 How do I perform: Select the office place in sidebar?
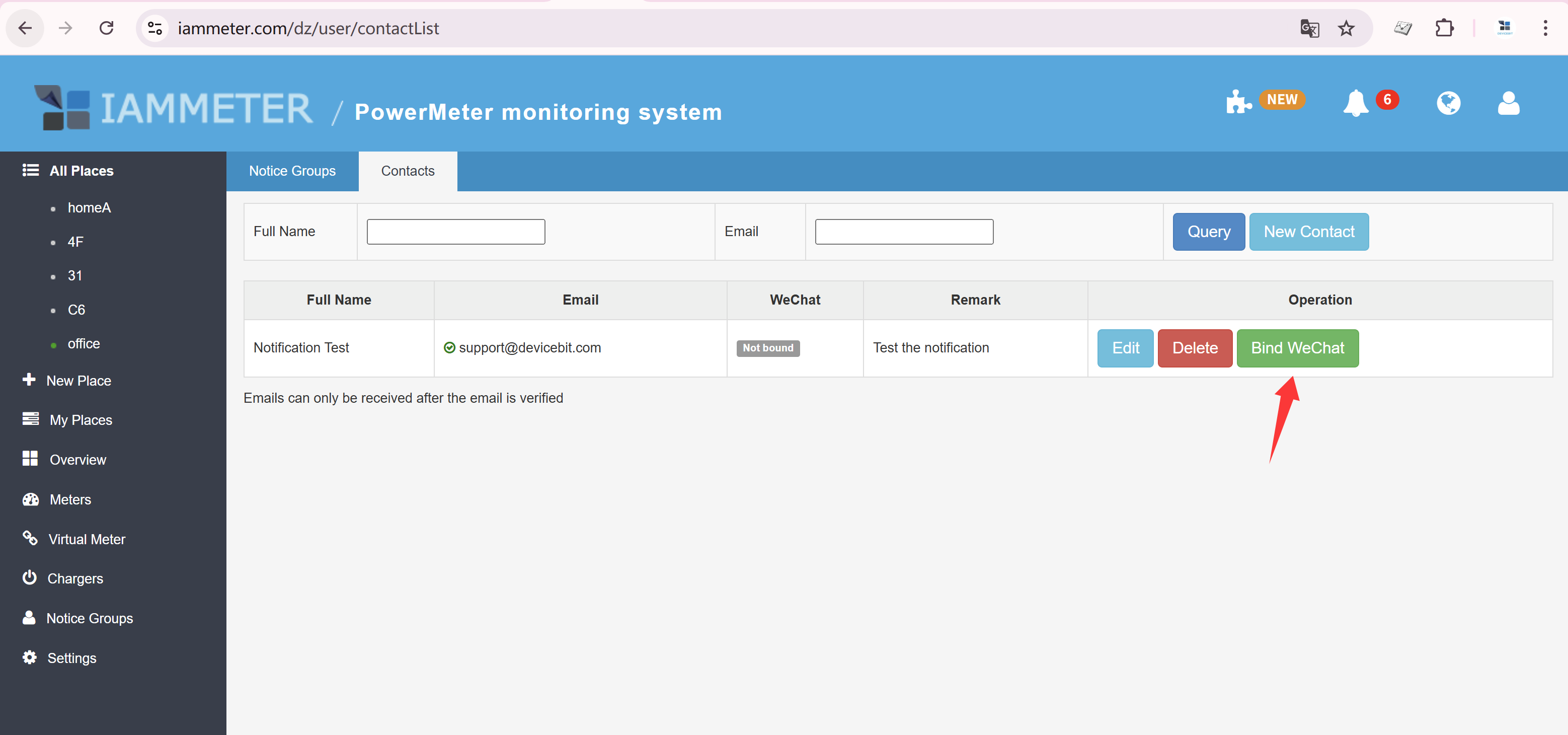pyautogui.click(x=84, y=343)
